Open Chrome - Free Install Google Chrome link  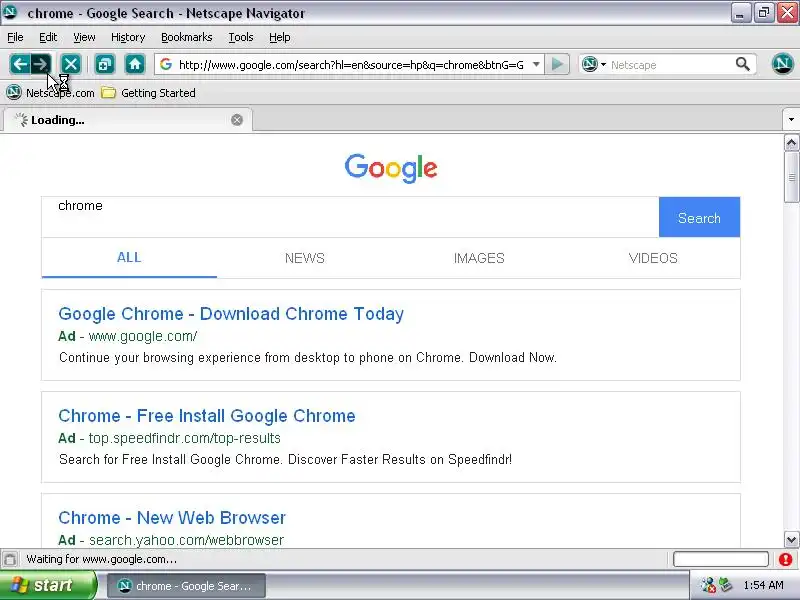pyautogui.click(x=207, y=416)
